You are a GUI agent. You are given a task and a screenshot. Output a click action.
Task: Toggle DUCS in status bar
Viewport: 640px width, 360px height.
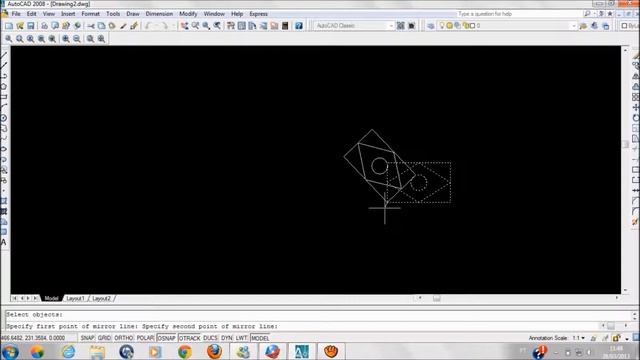tap(210, 338)
